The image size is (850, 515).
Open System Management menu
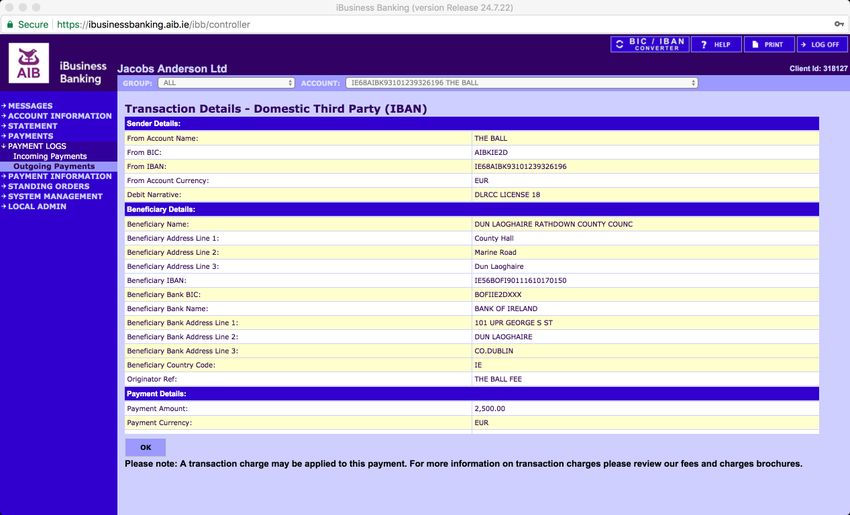click(55, 196)
